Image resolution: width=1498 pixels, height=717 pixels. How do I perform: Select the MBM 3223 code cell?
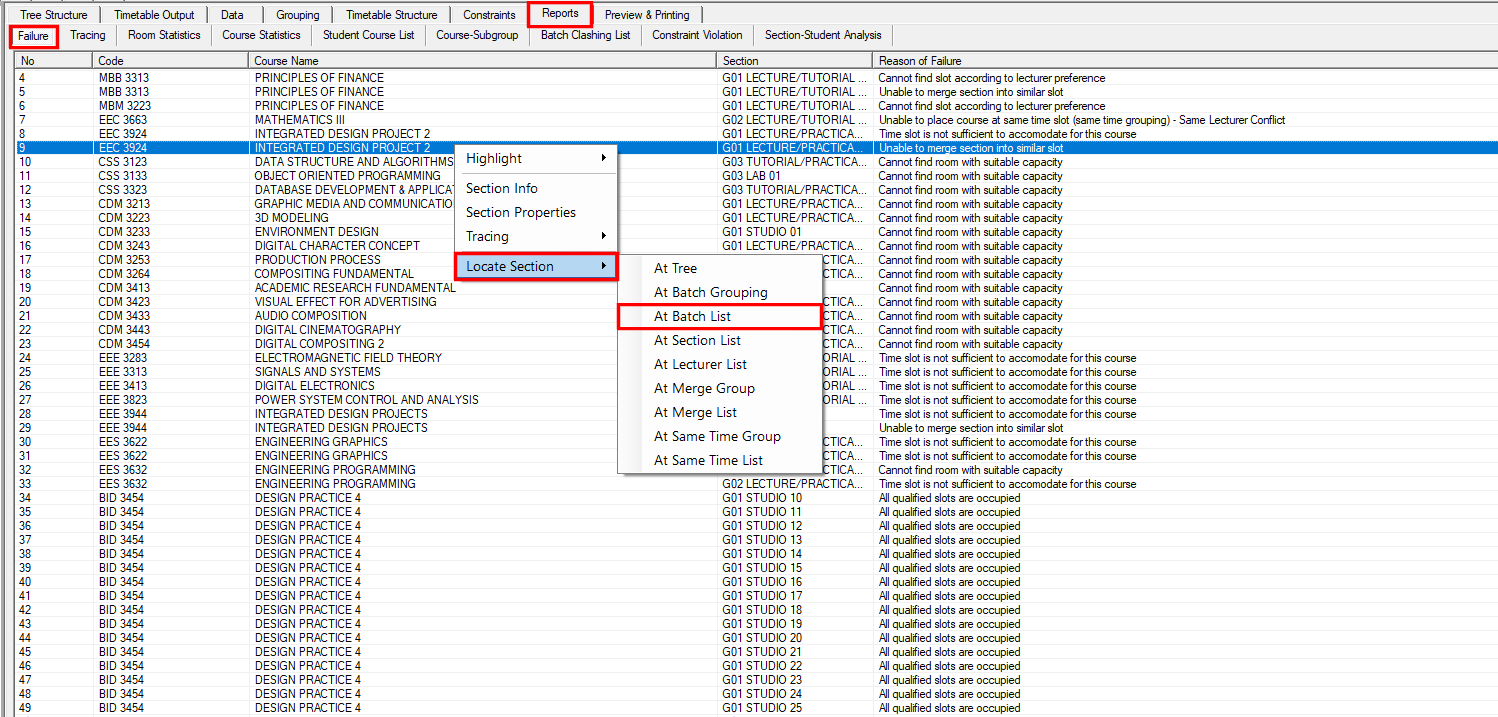(124, 106)
